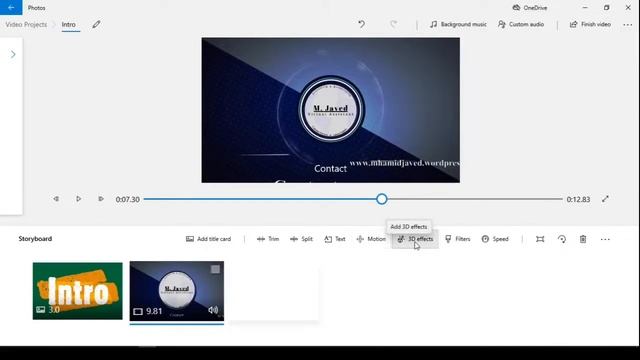Image resolution: width=640 pixels, height=360 pixels.
Task: Undo the last edit
Action: click(x=362, y=24)
